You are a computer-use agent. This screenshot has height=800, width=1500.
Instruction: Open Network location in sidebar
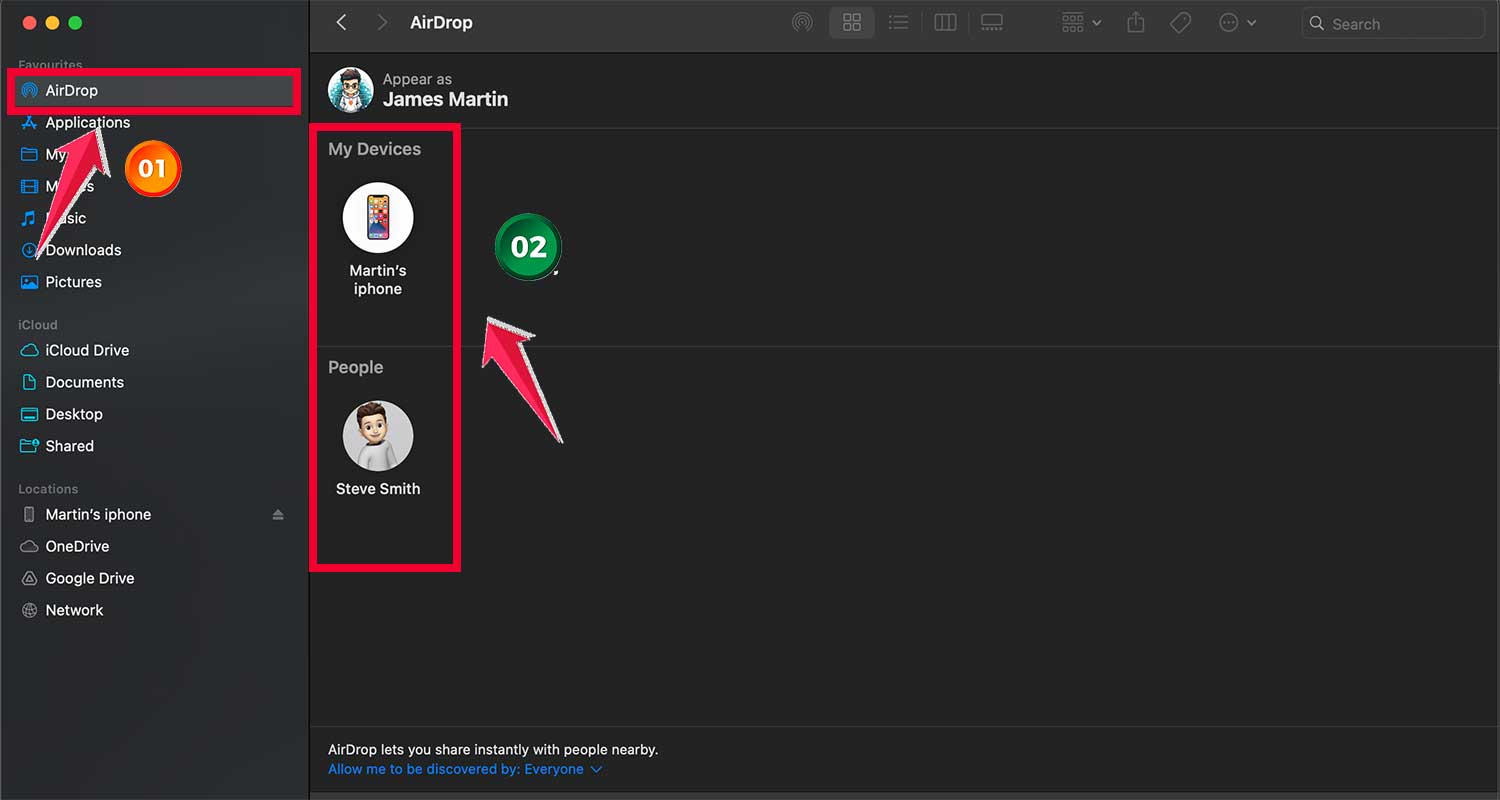coord(74,610)
